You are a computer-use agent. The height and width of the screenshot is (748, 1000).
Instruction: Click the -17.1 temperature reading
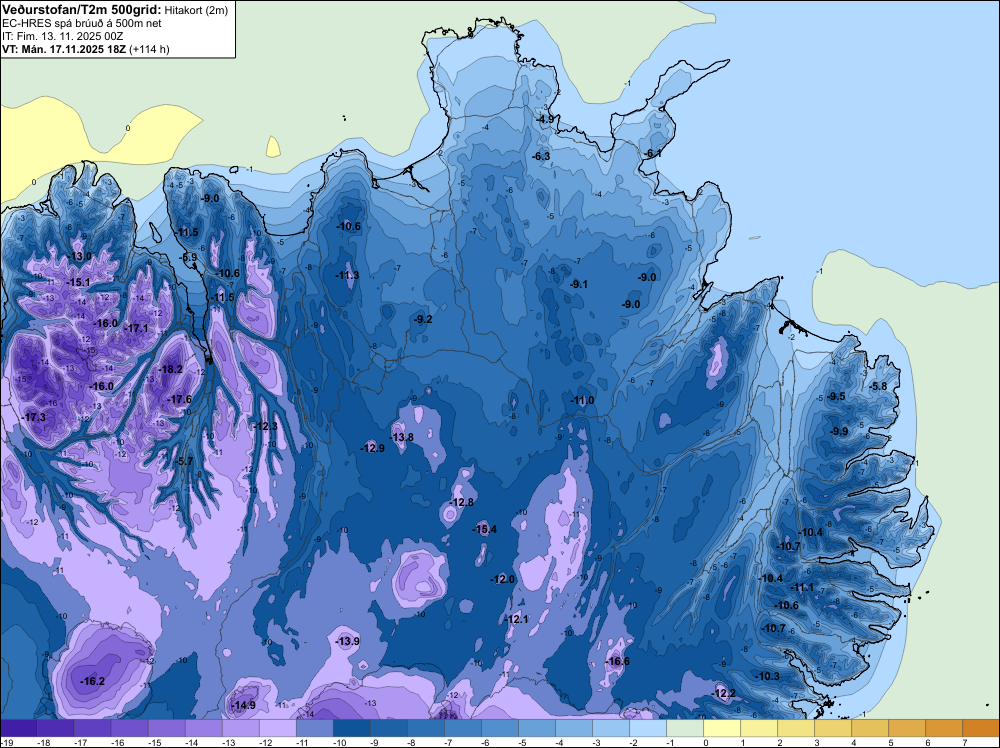(136, 328)
